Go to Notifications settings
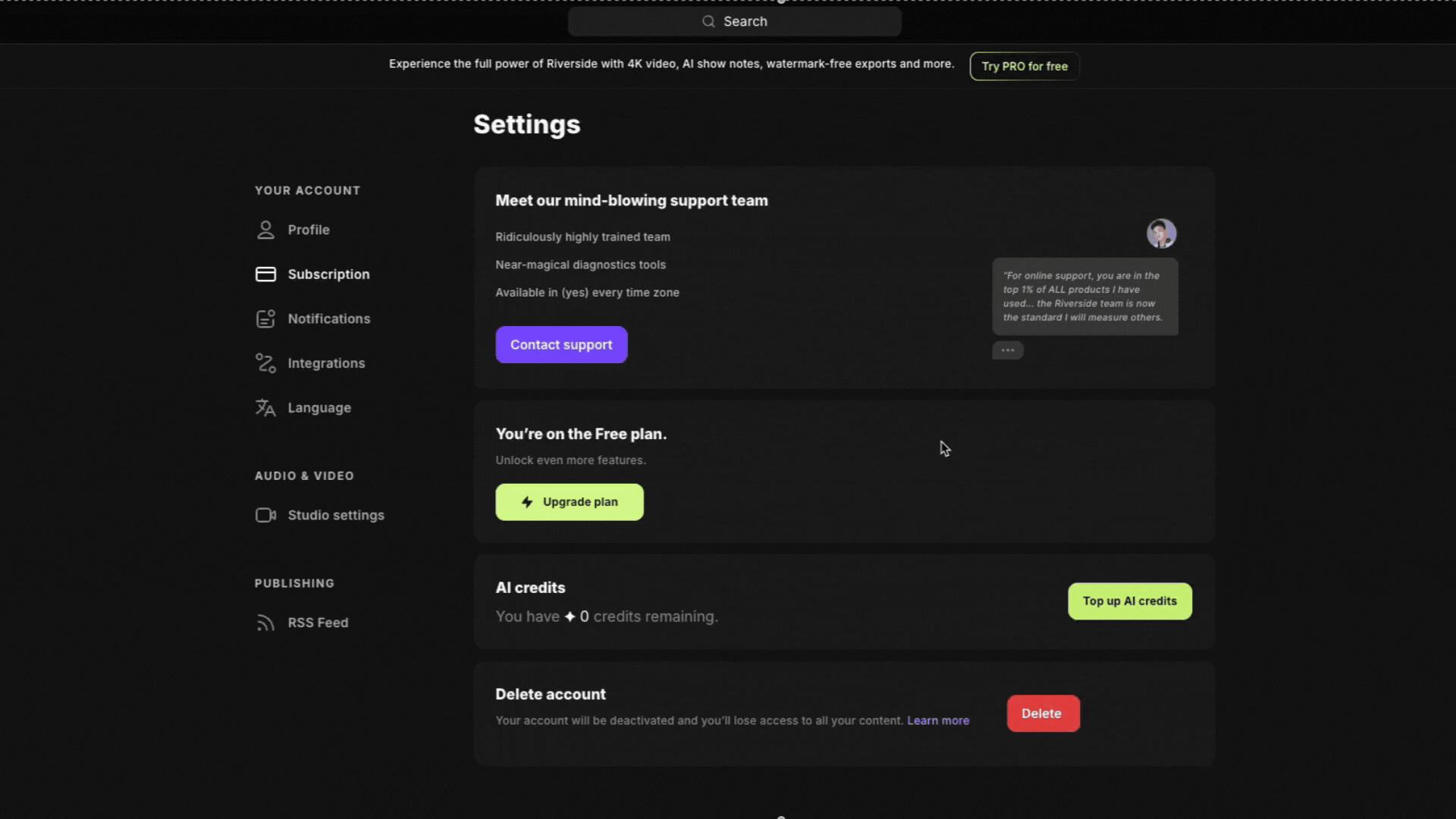The height and width of the screenshot is (819, 1456). (x=329, y=319)
